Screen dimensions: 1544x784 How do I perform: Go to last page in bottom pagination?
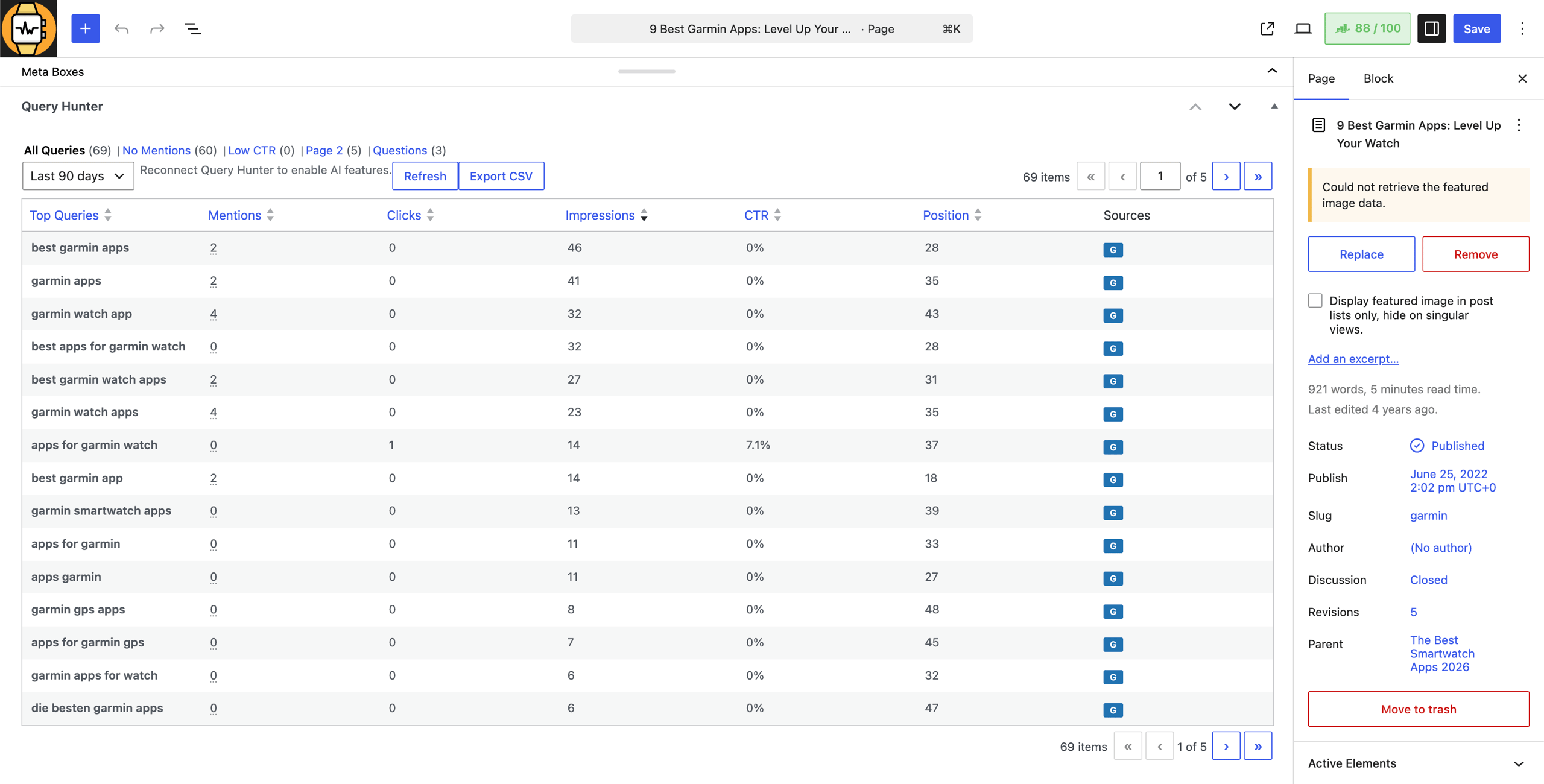coord(1258,746)
